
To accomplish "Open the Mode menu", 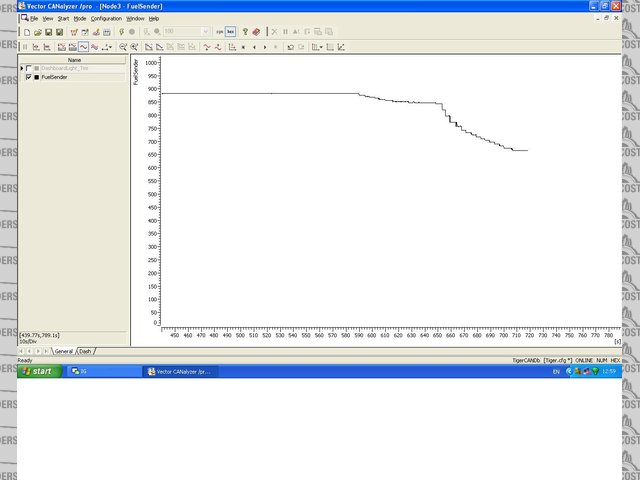I will pyautogui.click(x=79, y=18).
